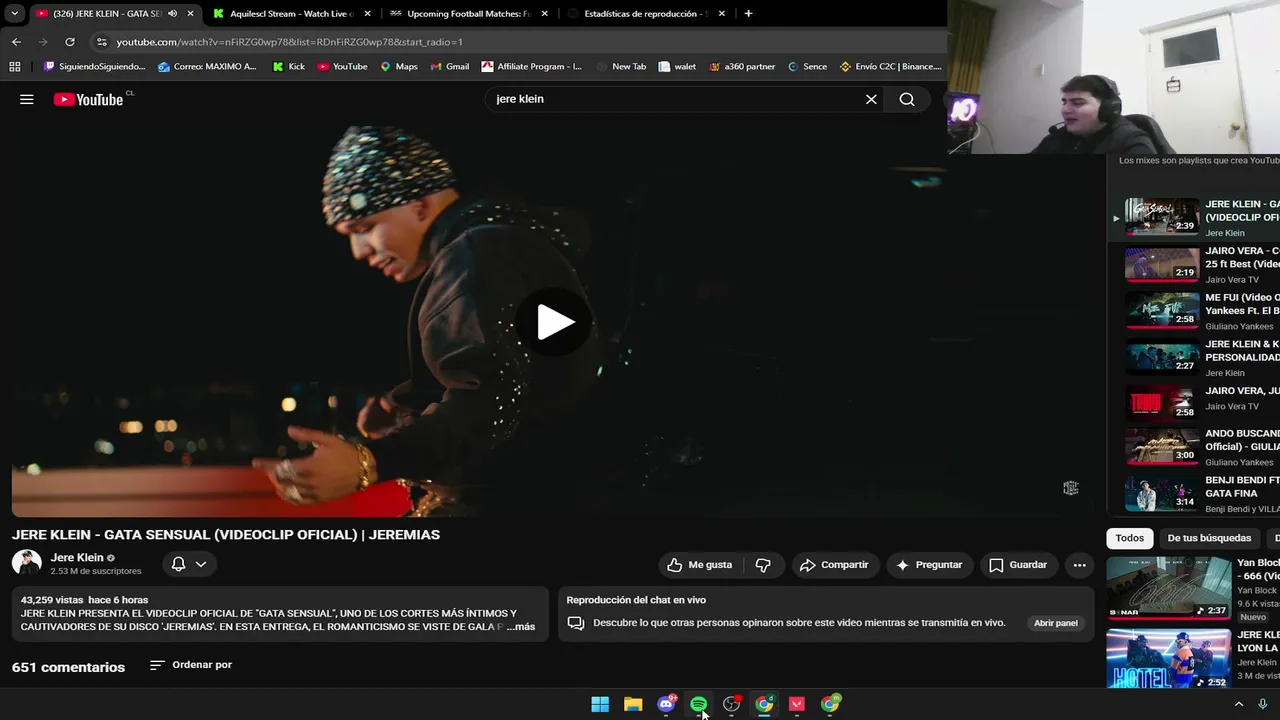The width and height of the screenshot is (1280, 720).
Task: Play the Gata Sensual video
Action: [x=555, y=322]
